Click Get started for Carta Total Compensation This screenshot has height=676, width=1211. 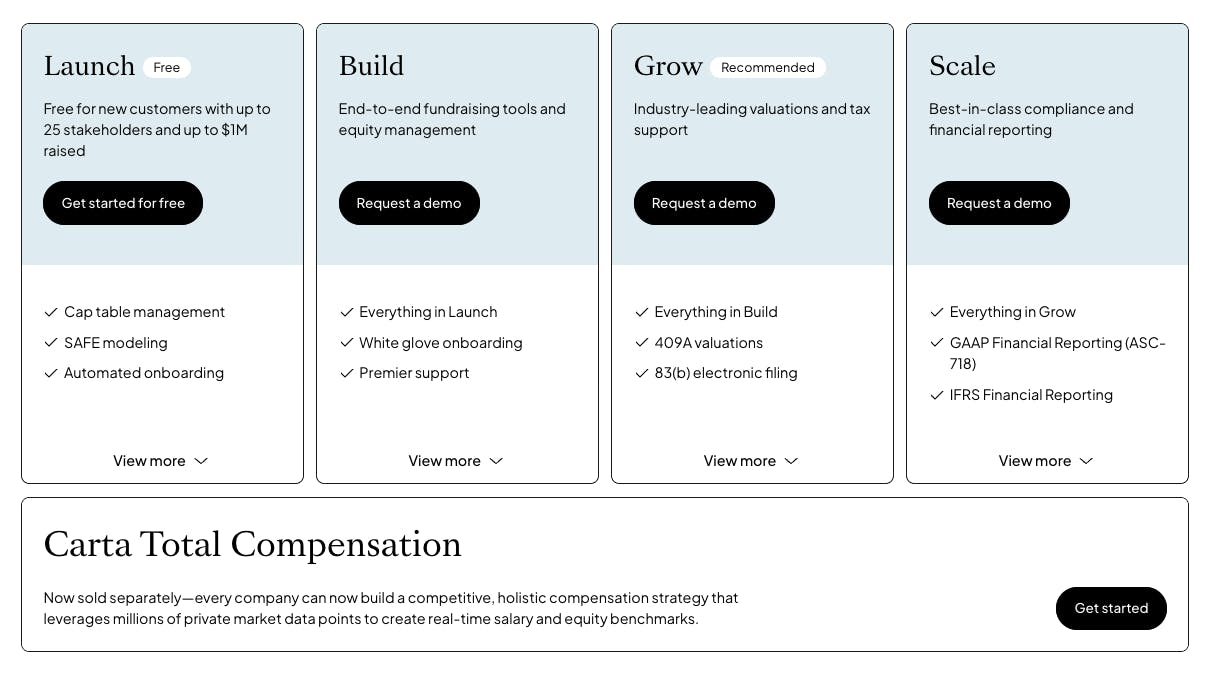pyautogui.click(x=1111, y=608)
